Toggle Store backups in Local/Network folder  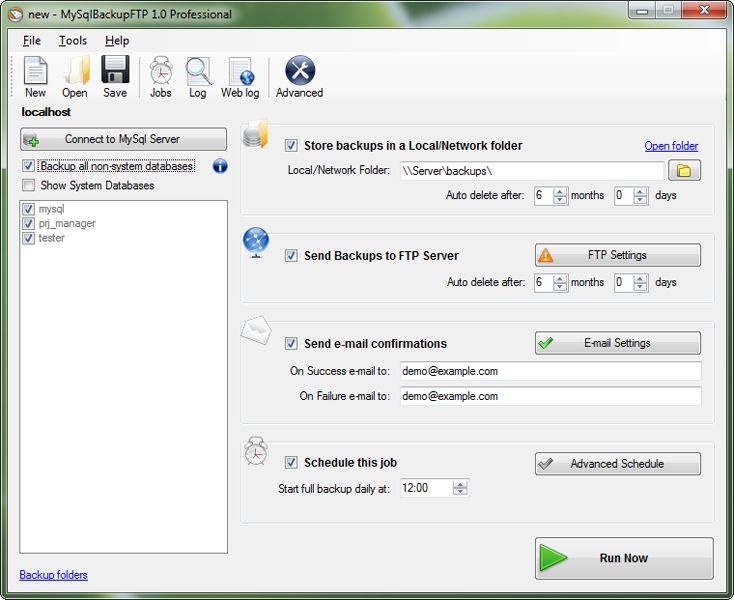click(291, 146)
